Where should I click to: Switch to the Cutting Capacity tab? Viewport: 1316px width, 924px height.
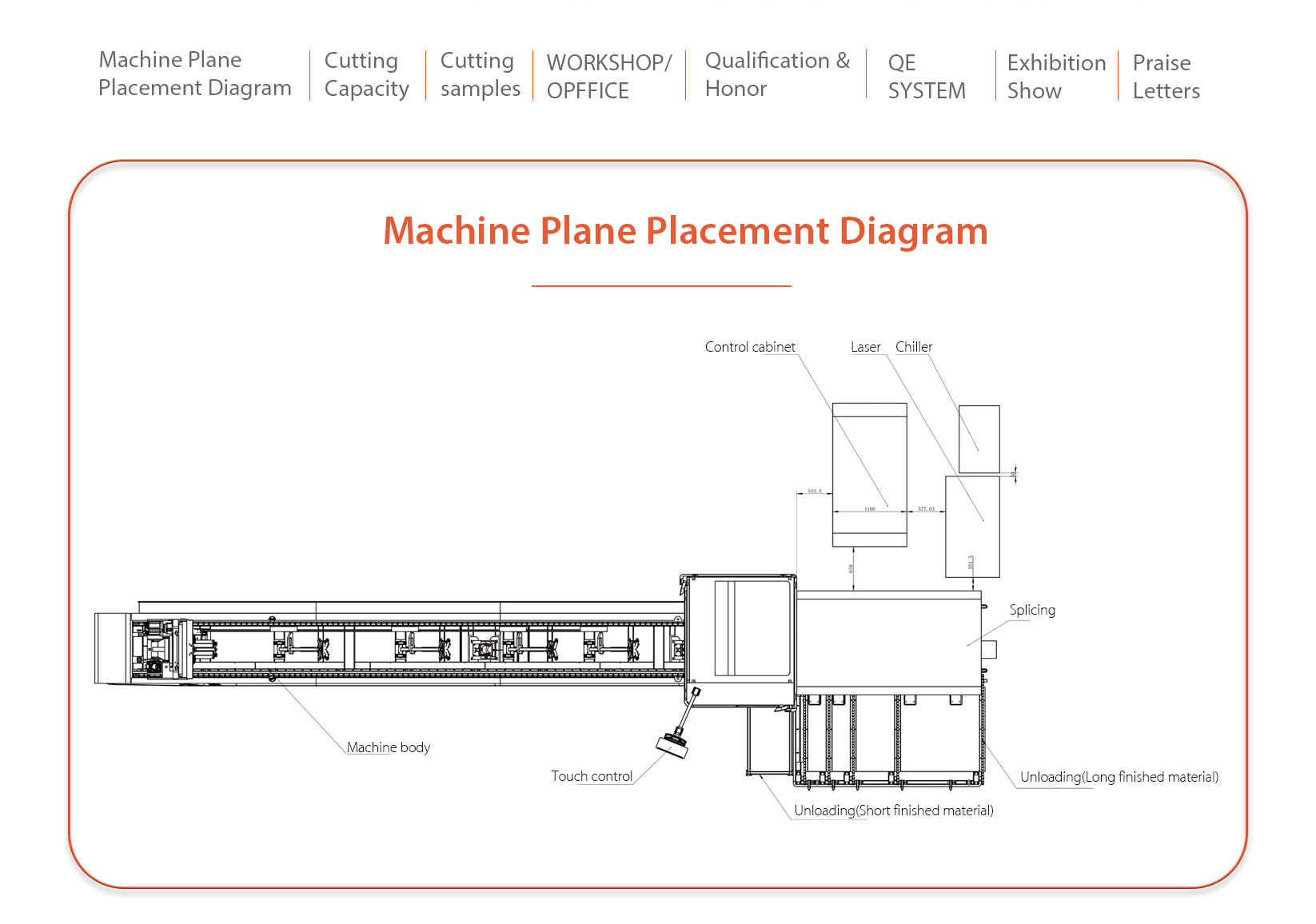click(366, 74)
